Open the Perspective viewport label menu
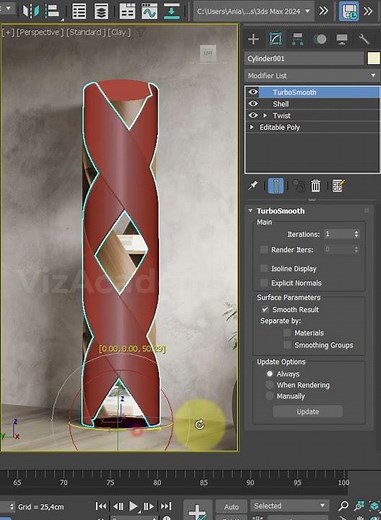 pyautogui.click(x=40, y=32)
